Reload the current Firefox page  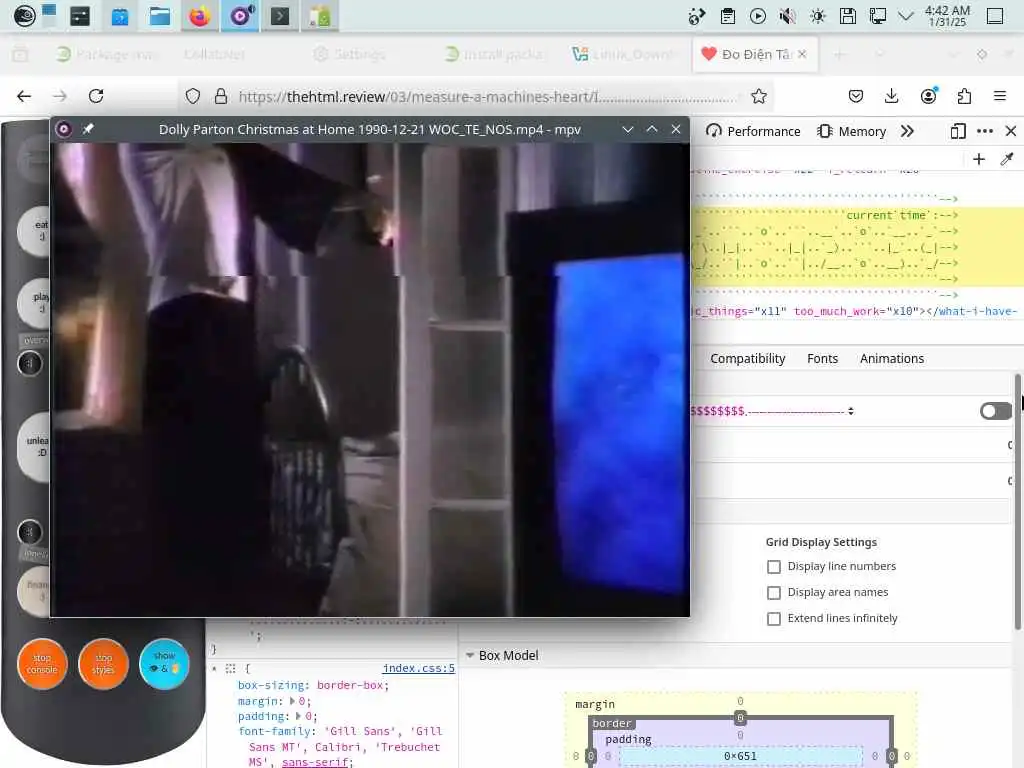[x=96, y=97]
